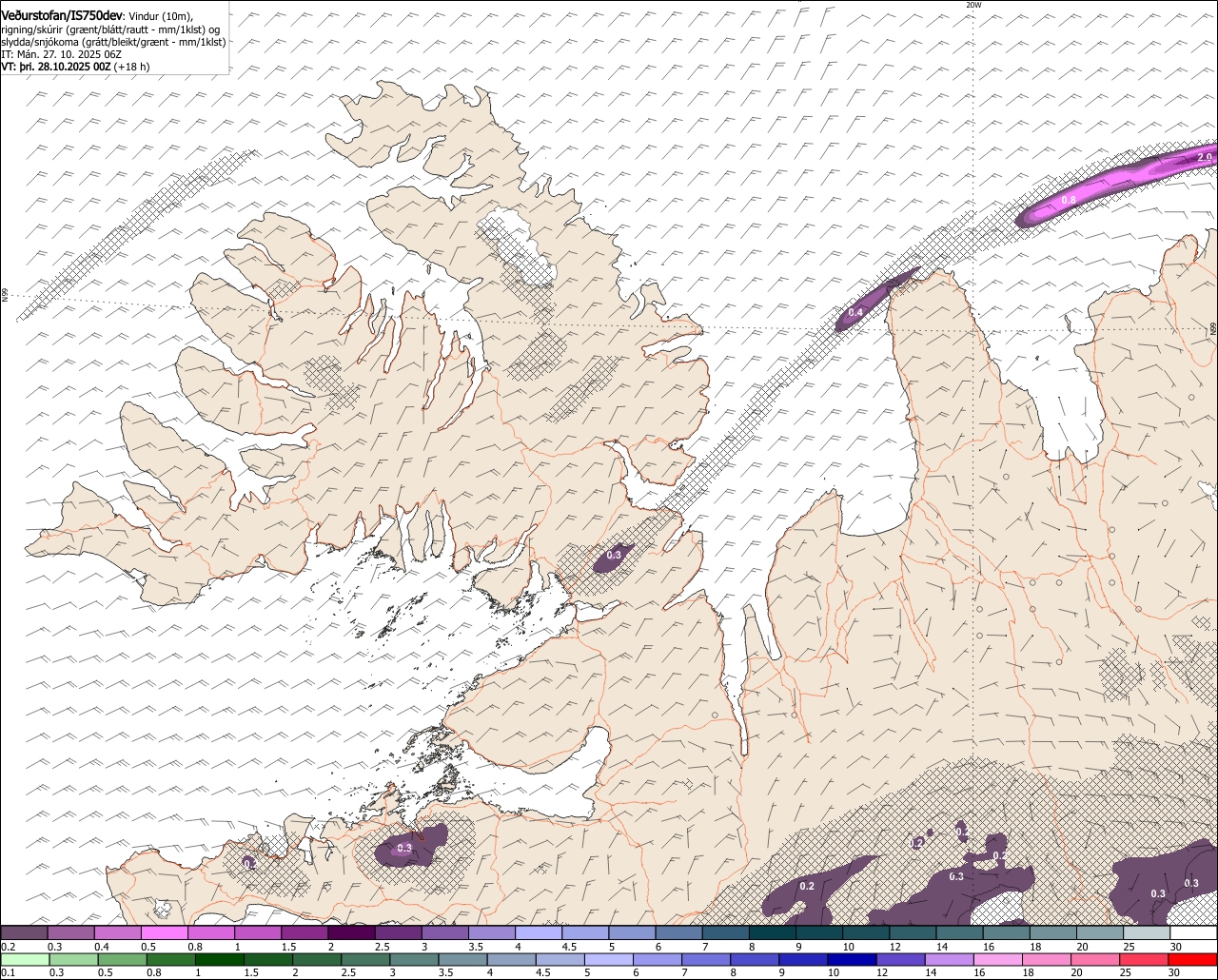Select the top legend row 6 swatch

679,932
